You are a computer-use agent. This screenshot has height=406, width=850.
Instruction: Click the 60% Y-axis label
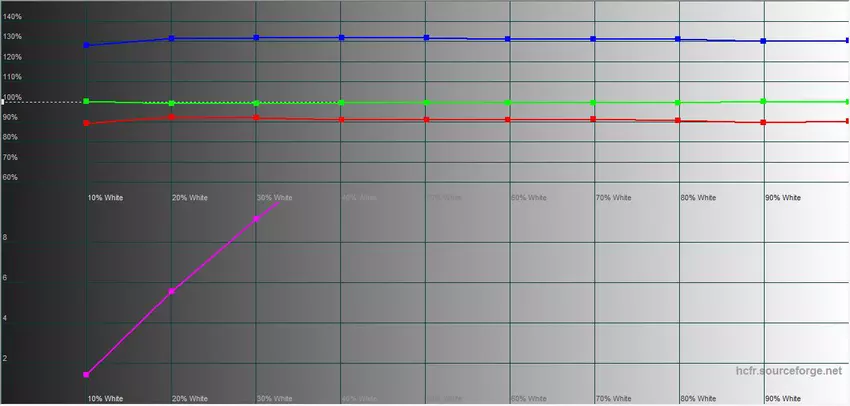tap(11, 178)
